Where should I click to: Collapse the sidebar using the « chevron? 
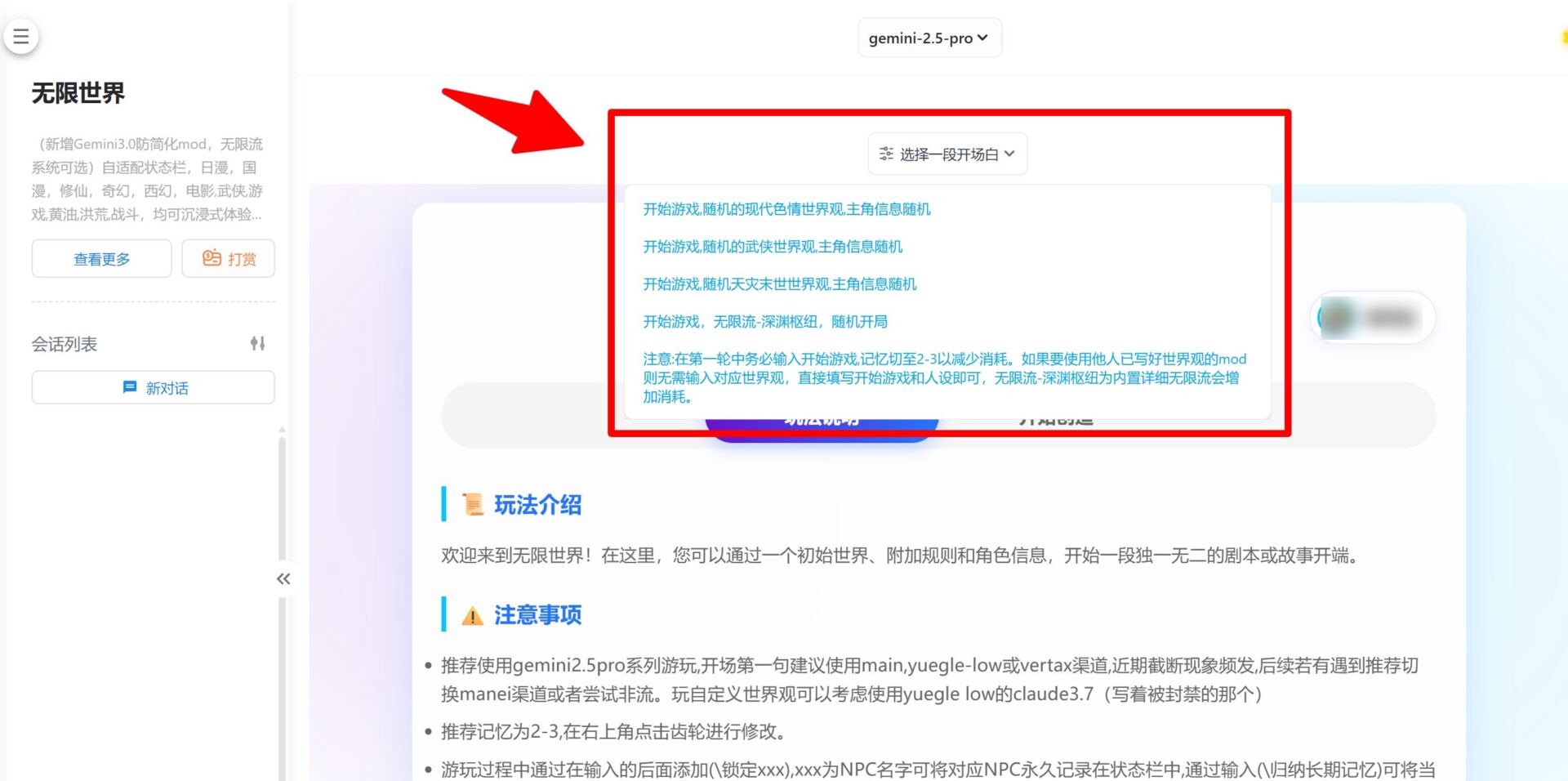[283, 578]
